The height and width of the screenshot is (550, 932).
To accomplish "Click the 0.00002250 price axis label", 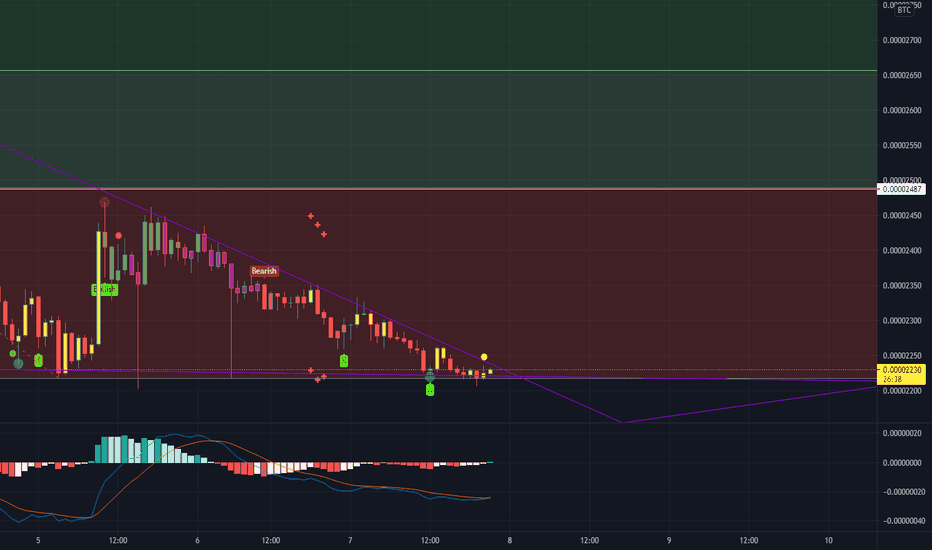I will click(902, 356).
